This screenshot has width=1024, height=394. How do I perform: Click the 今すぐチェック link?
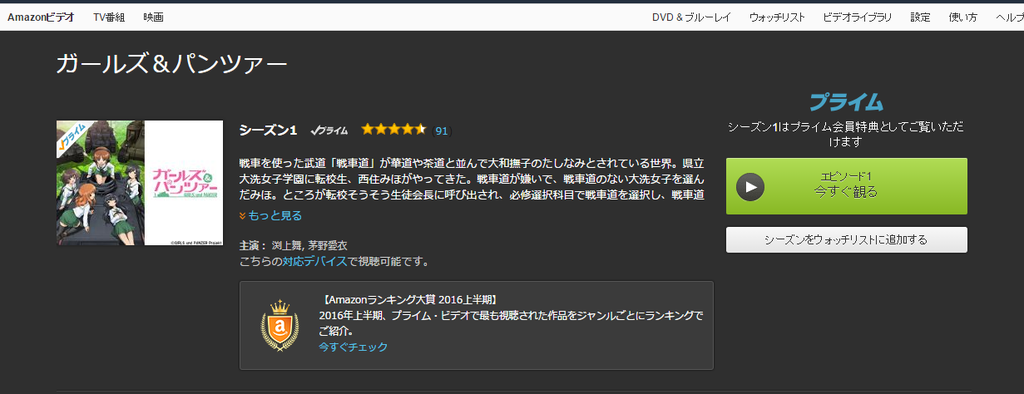click(x=353, y=347)
